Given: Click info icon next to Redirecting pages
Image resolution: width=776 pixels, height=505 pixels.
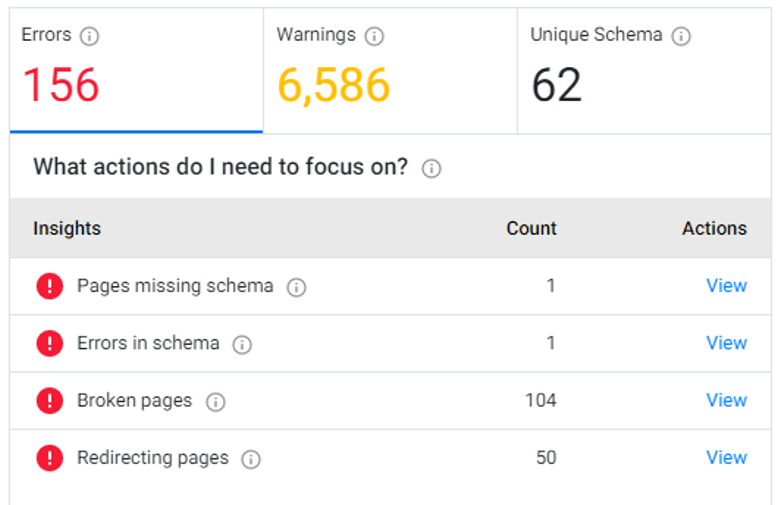Looking at the screenshot, I should click(250, 459).
